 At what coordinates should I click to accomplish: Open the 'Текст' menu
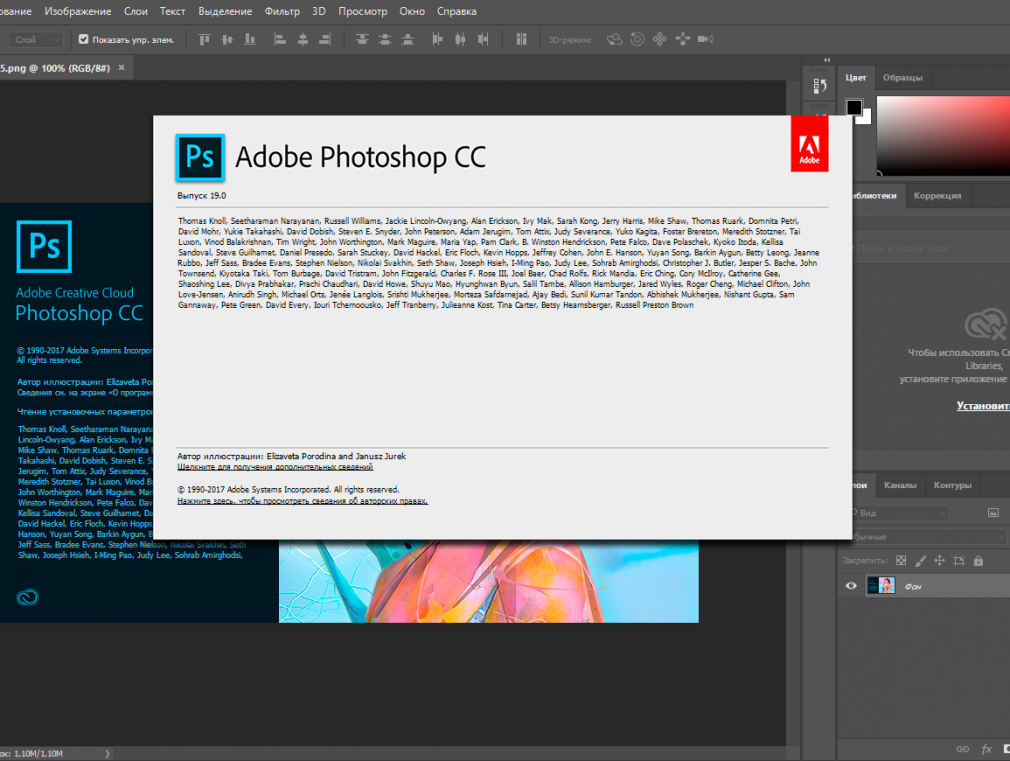173,12
